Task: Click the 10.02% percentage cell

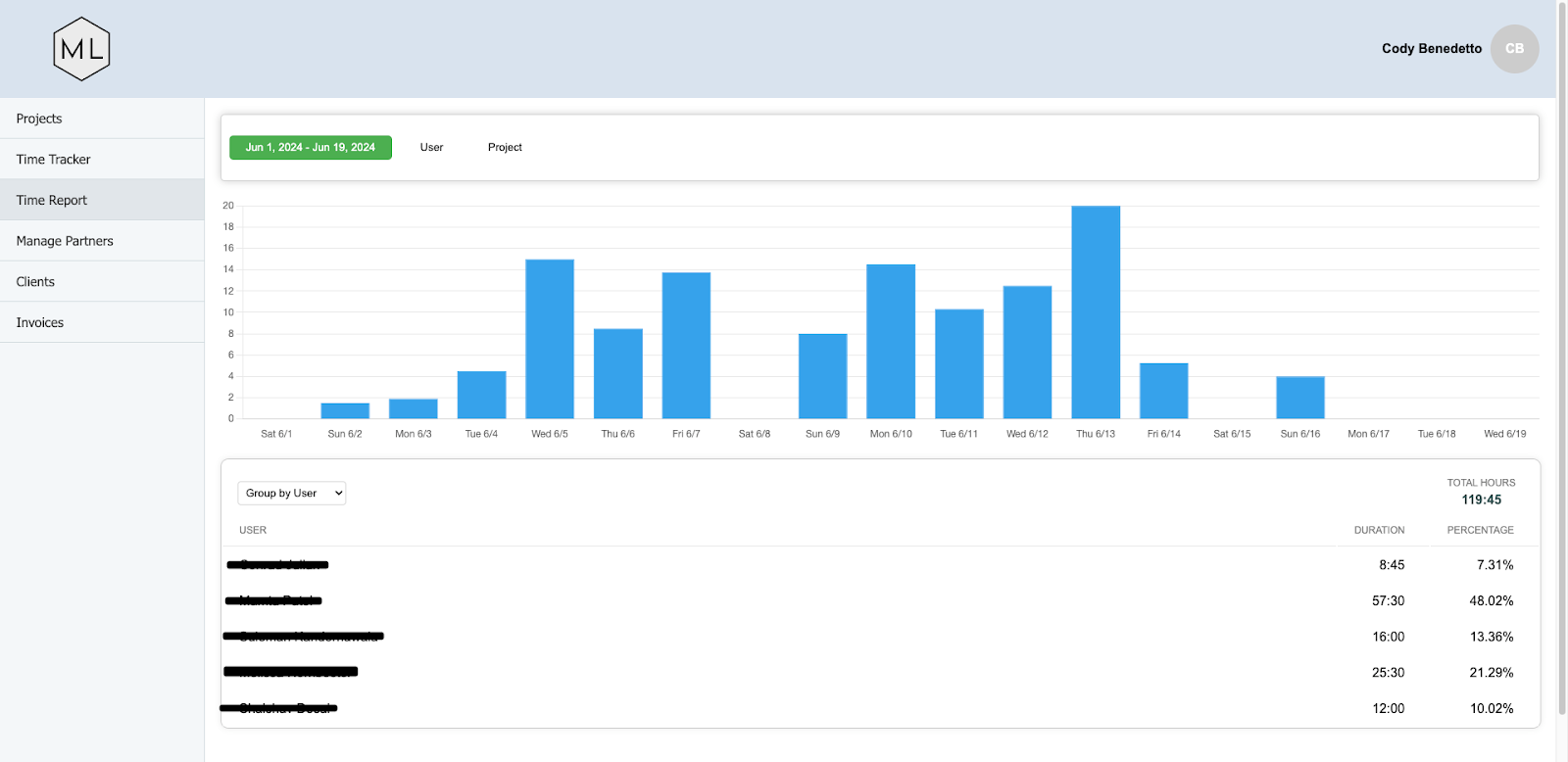Action: (1492, 708)
